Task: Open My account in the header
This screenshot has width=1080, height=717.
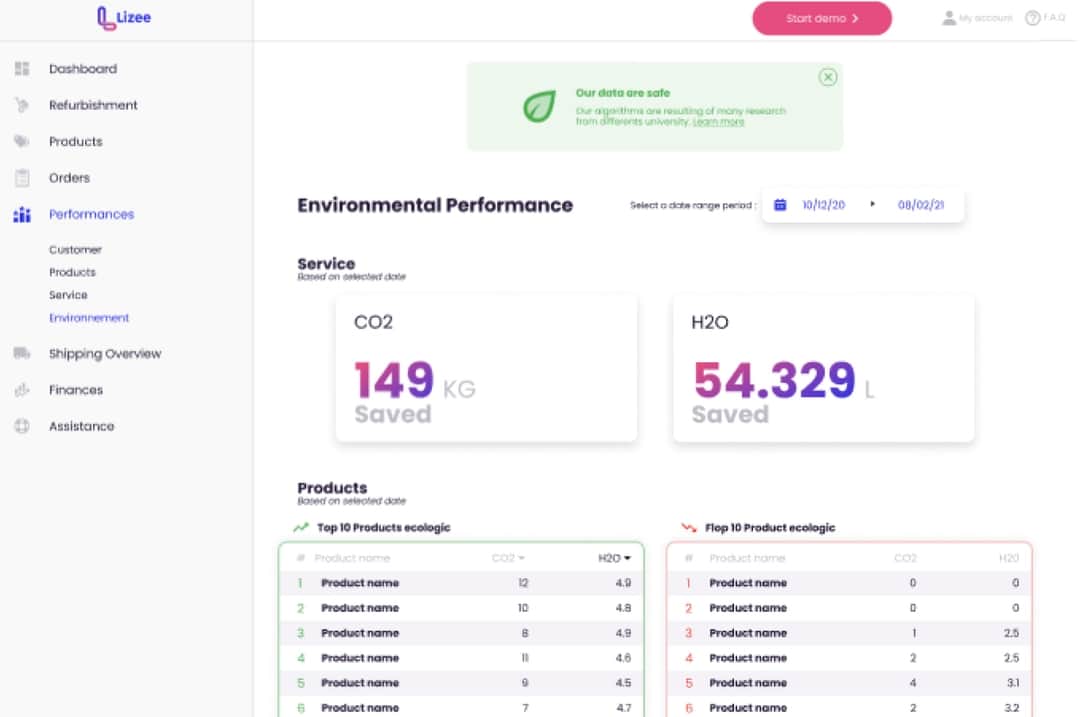Action: pos(977,18)
